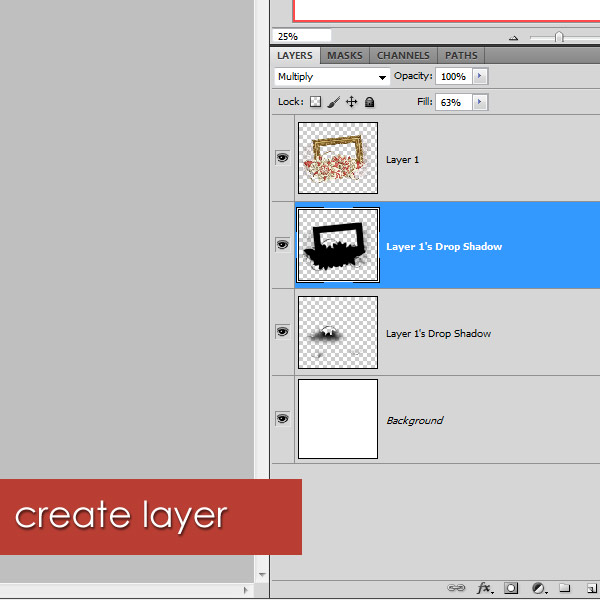Screen dimensions: 600x600
Task: Click the navigator zoom out mountains icon
Action: tap(514, 38)
